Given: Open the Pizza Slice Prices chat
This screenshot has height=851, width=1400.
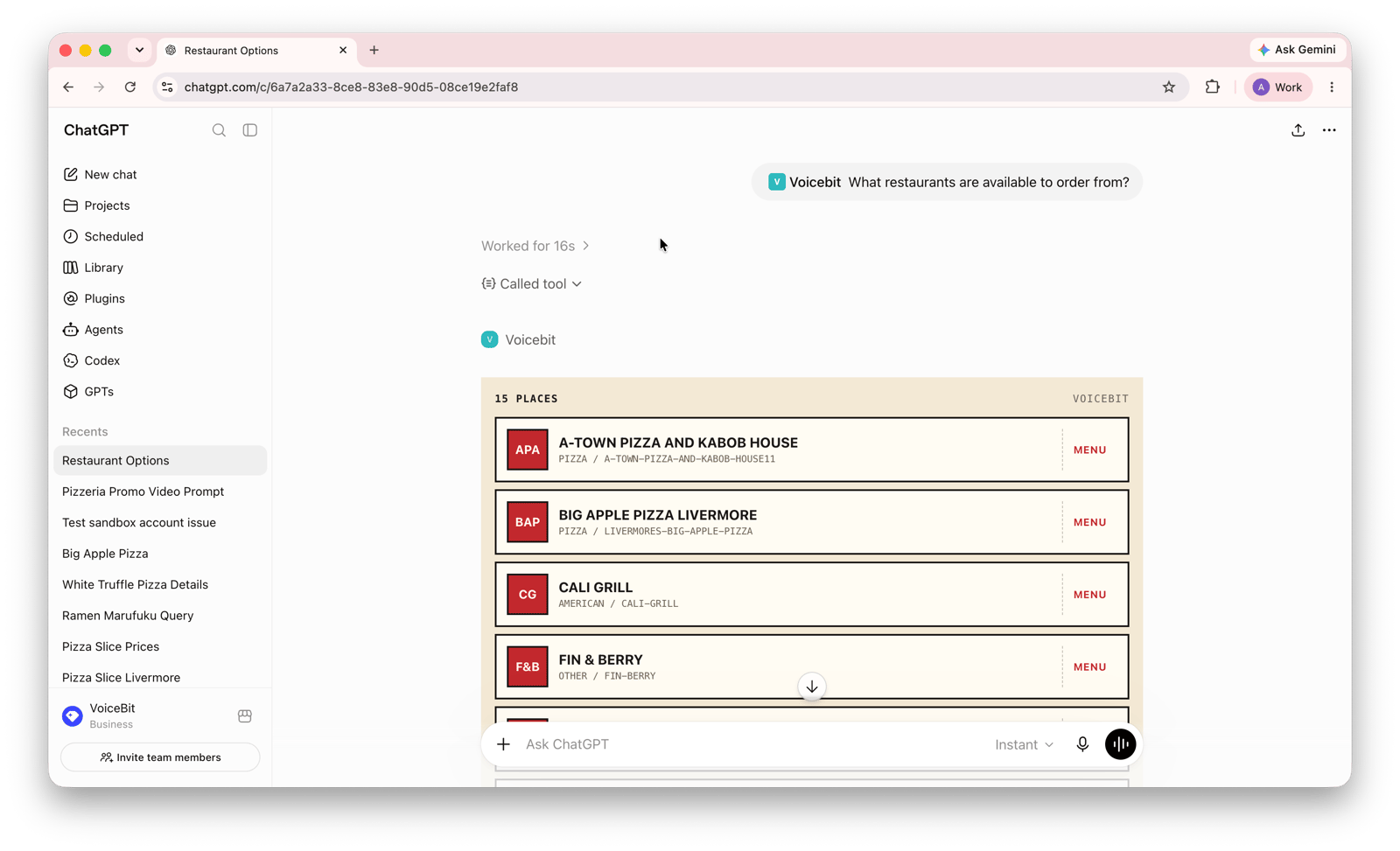Looking at the screenshot, I should pos(160,647).
